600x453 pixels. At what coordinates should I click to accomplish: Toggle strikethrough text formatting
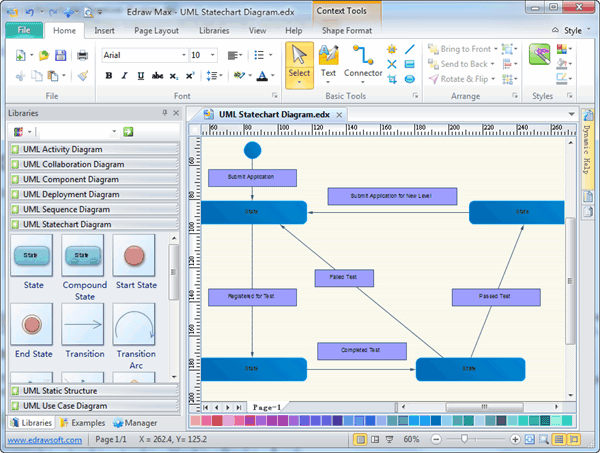(x=155, y=75)
